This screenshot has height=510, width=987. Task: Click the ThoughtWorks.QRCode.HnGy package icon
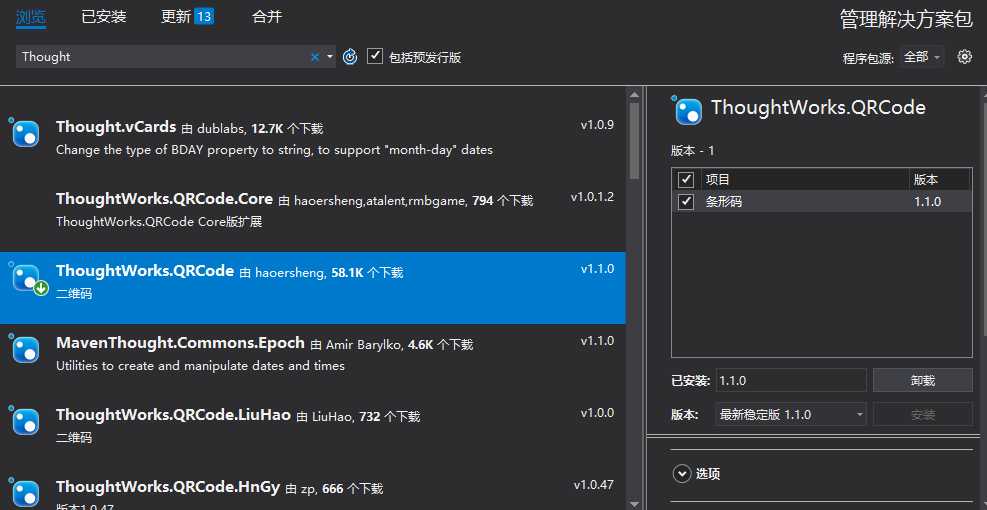point(26,494)
